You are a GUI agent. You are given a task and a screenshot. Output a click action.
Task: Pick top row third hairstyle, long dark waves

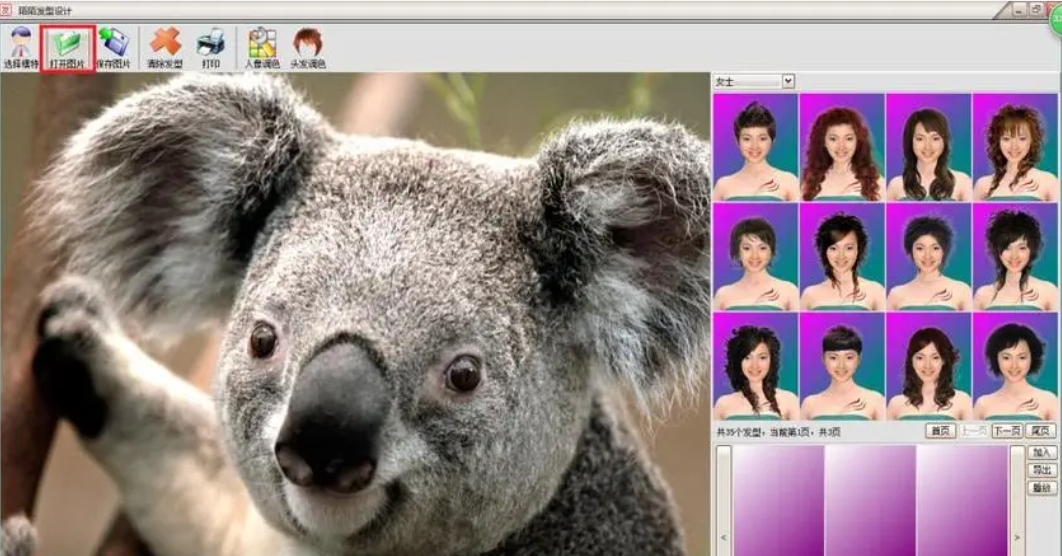pos(929,147)
